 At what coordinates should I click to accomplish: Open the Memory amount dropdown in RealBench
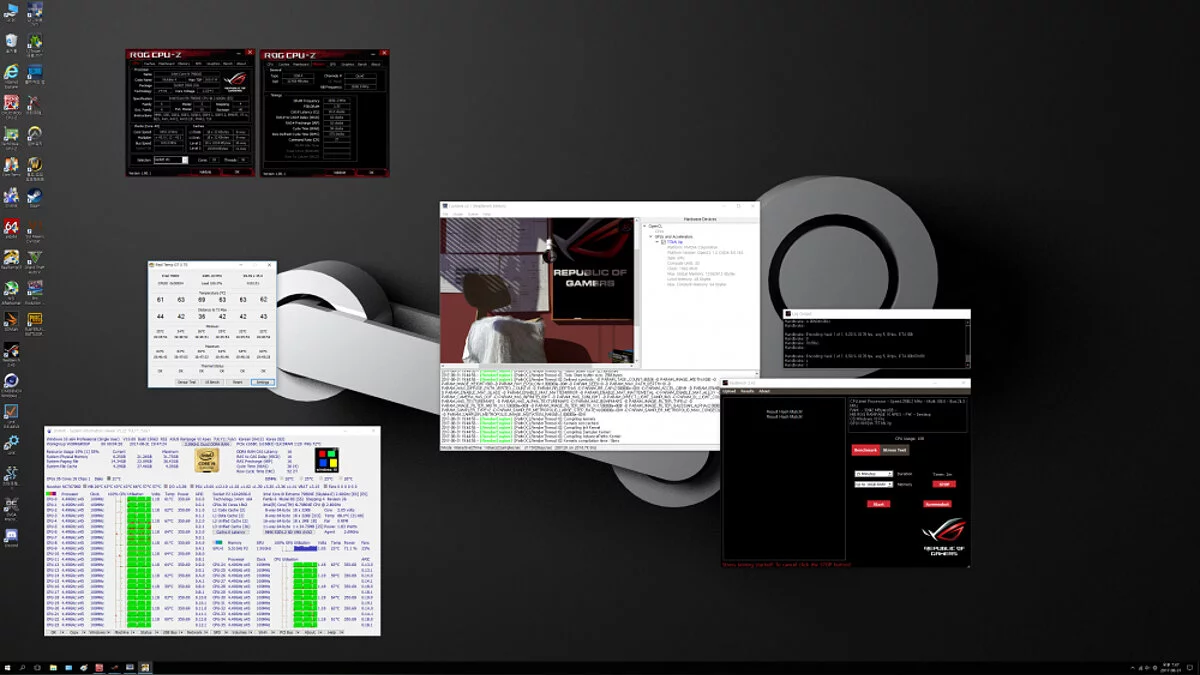coord(872,484)
